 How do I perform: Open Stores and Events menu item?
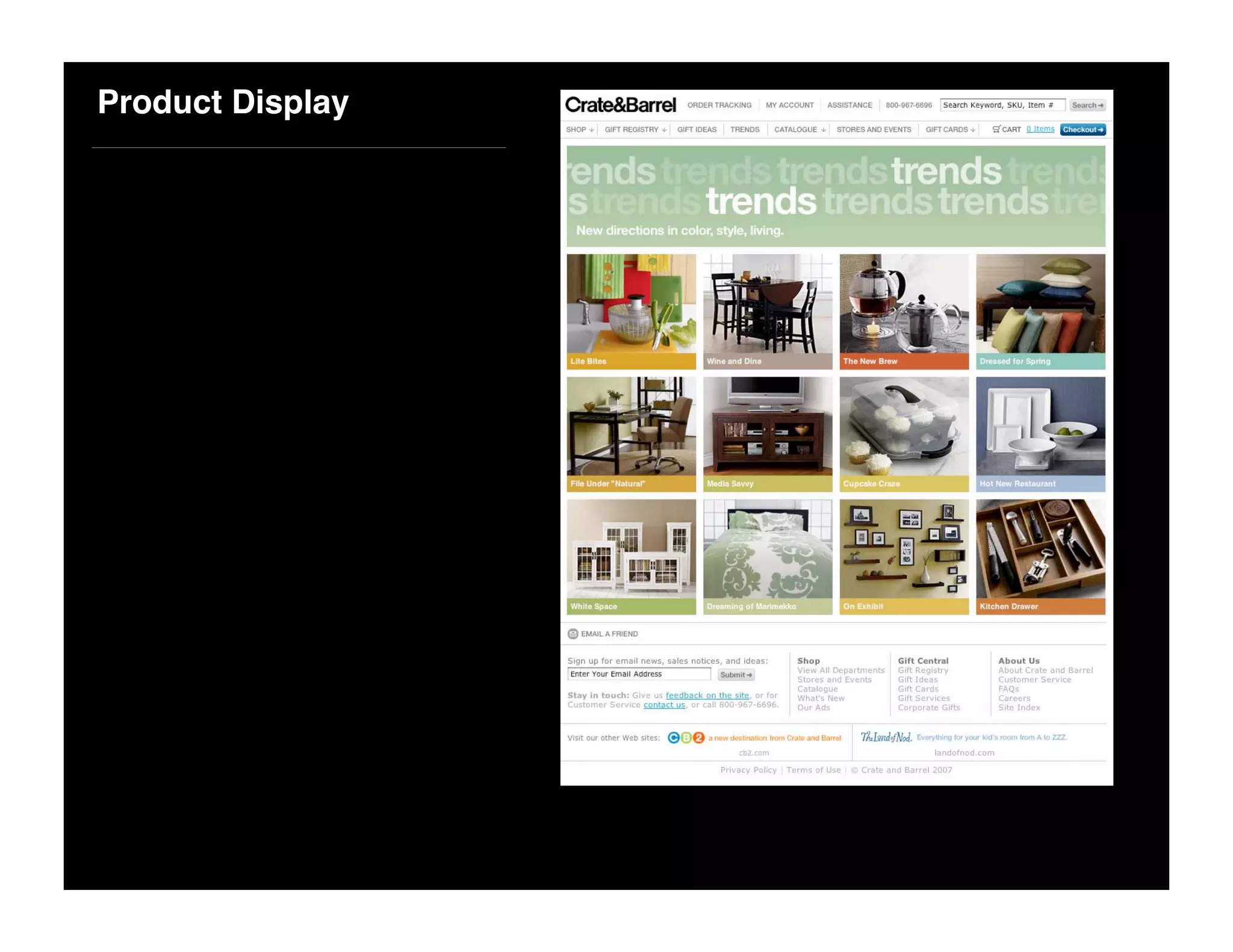click(874, 129)
